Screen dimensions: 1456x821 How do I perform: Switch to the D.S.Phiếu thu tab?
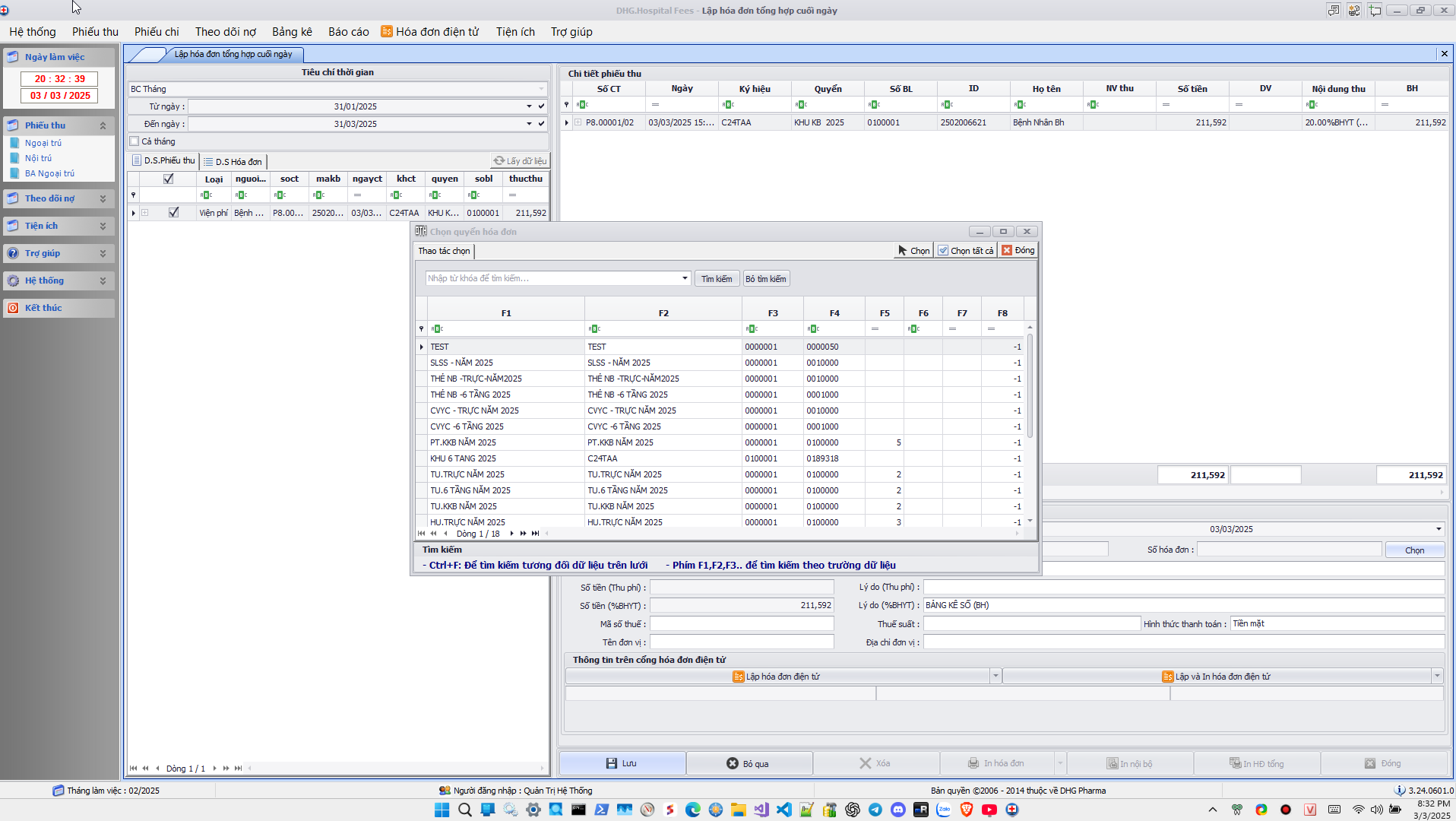coord(163,160)
